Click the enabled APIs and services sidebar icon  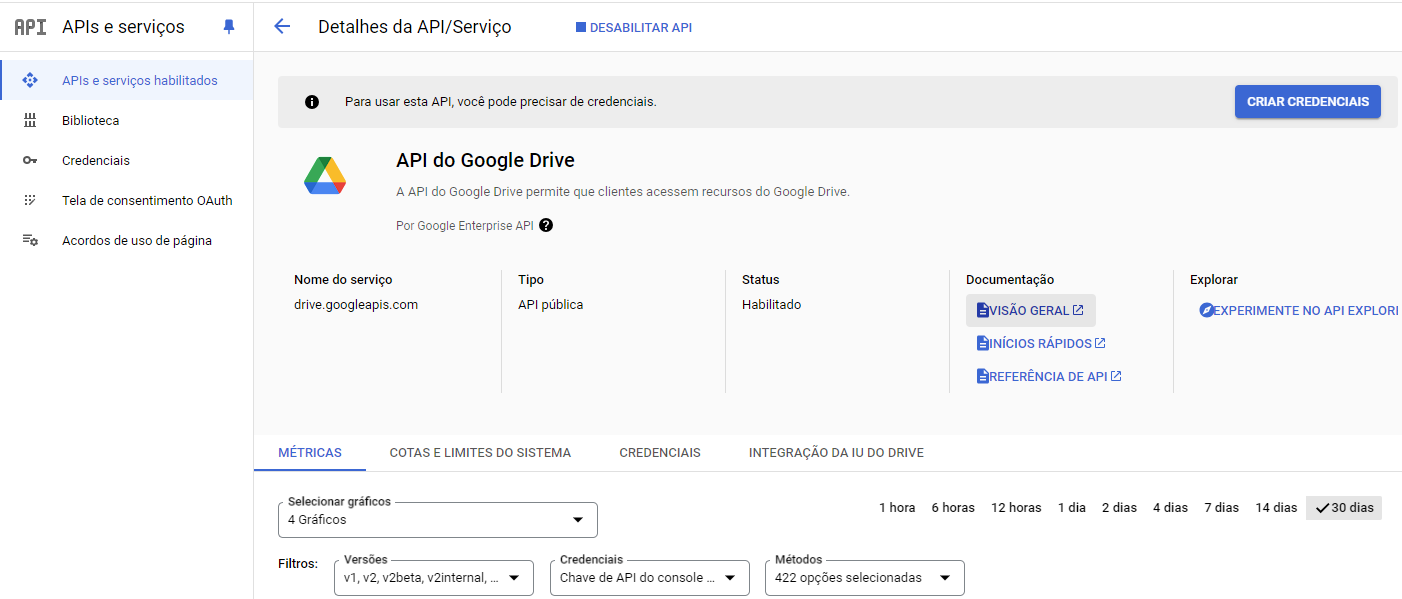30,80
